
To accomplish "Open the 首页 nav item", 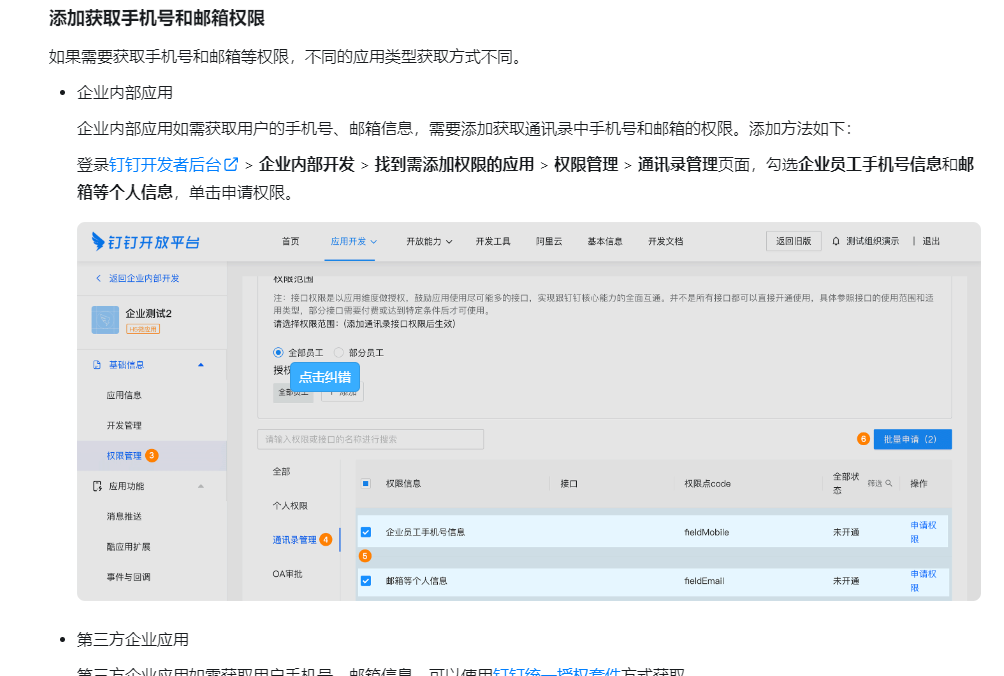I will pos(291,241).
